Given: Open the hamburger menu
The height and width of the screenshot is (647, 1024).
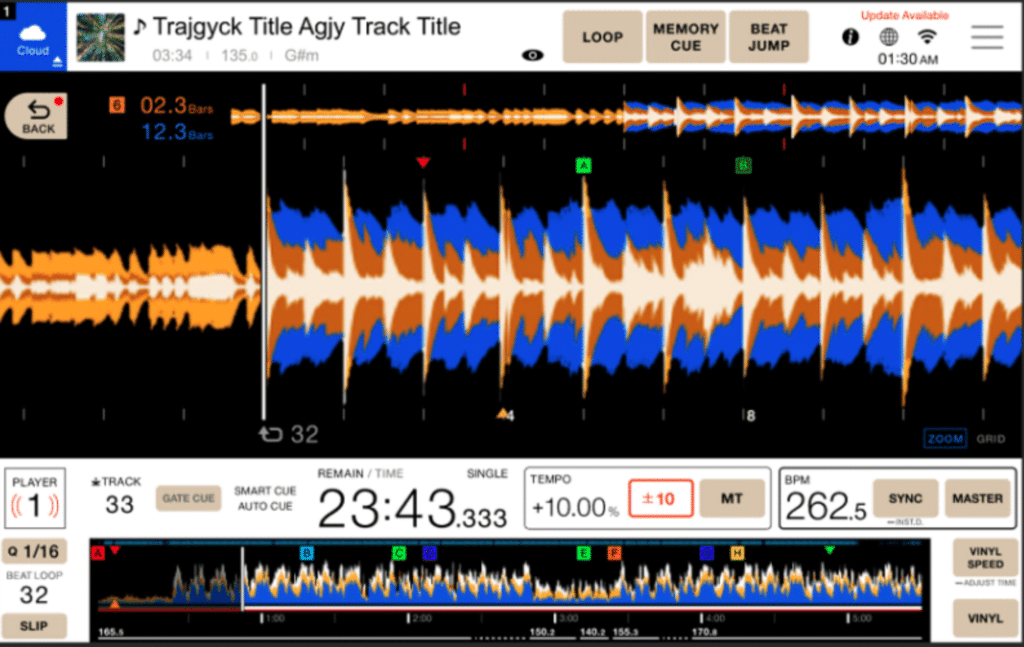Looking at the screenshot, I should pyautogui.click(x=987, y=37).
